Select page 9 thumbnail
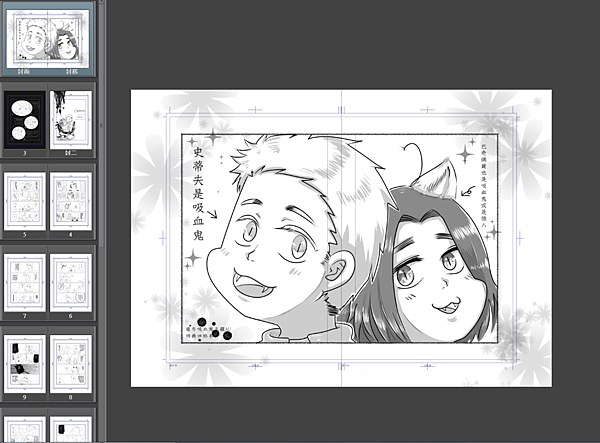Image resolution: width=600 pixels, height=443 pixels. tap(24, 364)
